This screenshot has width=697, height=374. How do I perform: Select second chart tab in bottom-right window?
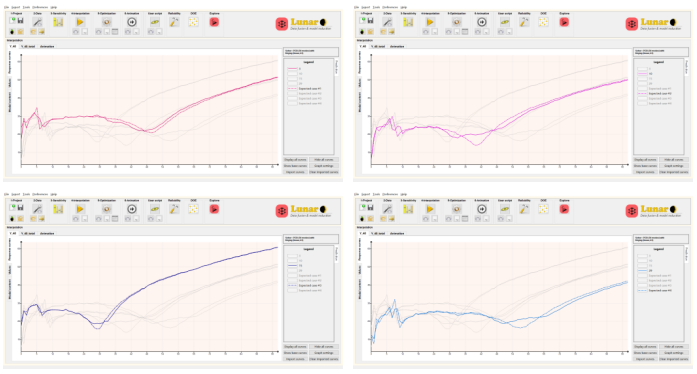click(x=378, y=233)
